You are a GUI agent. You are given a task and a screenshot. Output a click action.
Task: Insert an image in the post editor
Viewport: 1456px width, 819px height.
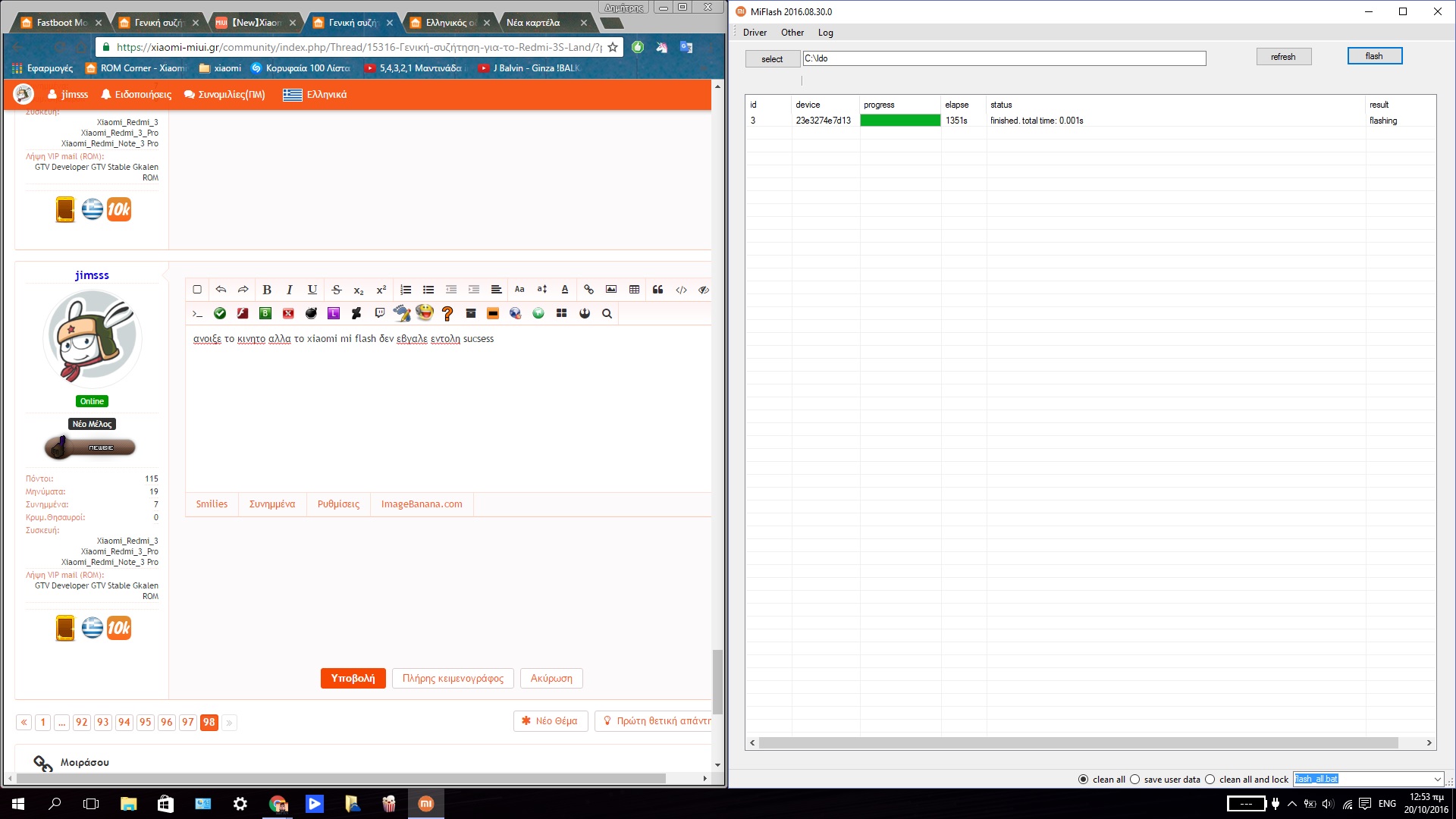(x=611, y=290)
